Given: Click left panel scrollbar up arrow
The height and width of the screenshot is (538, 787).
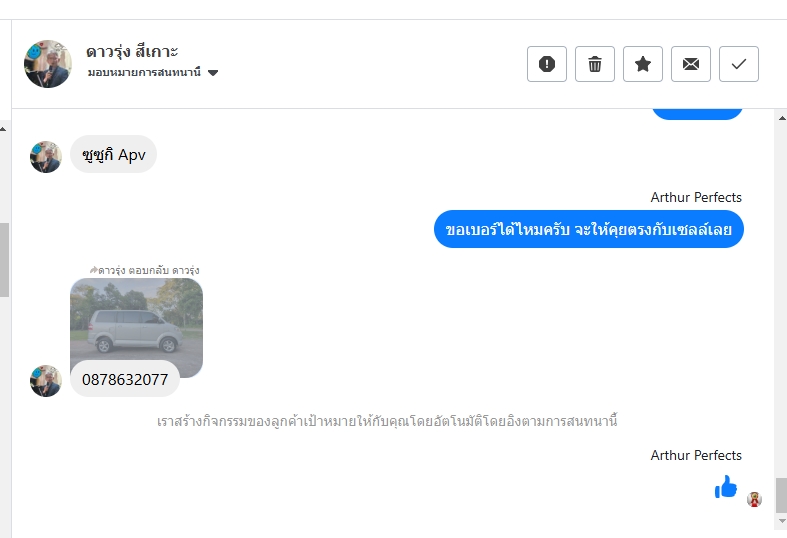Looking at the screenshot, I should click(x=4, y=129).
